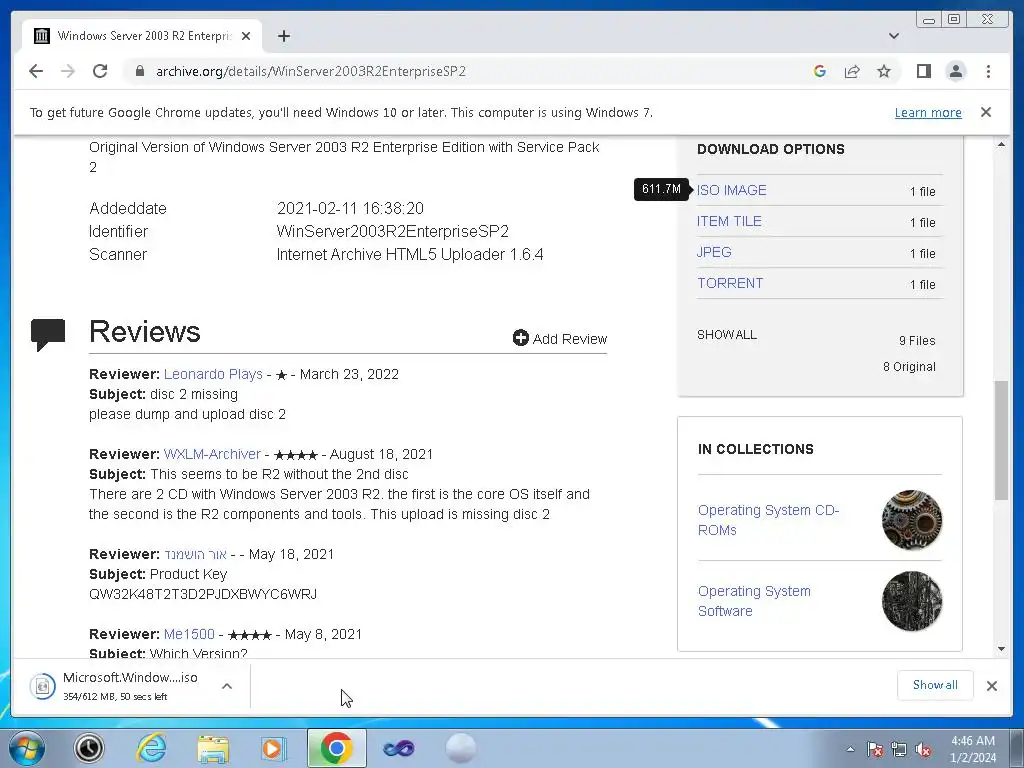Viewport: 1024px width, 768px height.
Task: Open the Action Center flag icon
Action: click(875, 750)
